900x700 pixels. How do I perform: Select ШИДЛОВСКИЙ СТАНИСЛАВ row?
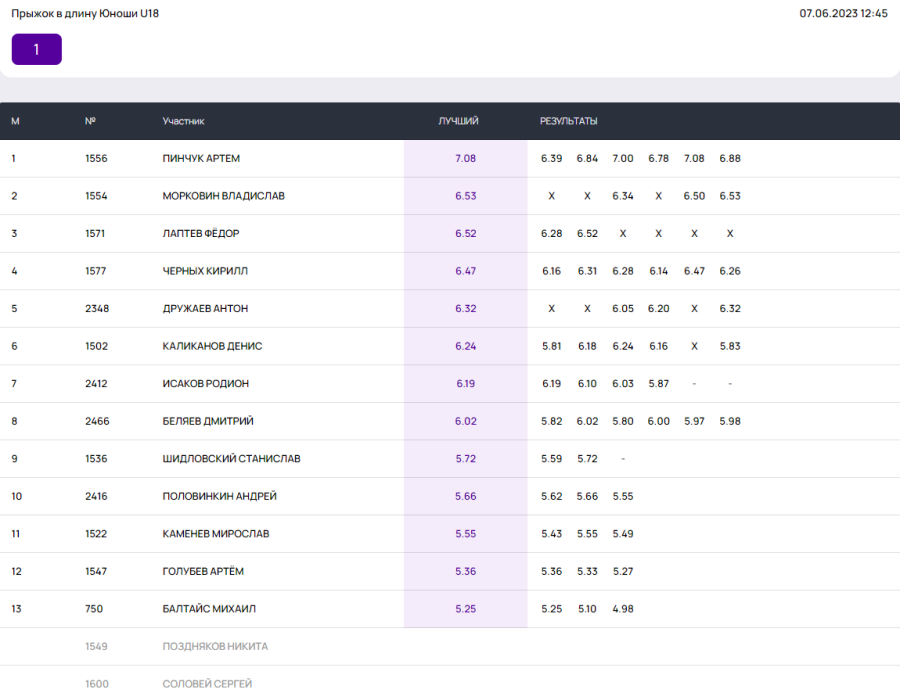coord(231,458)
